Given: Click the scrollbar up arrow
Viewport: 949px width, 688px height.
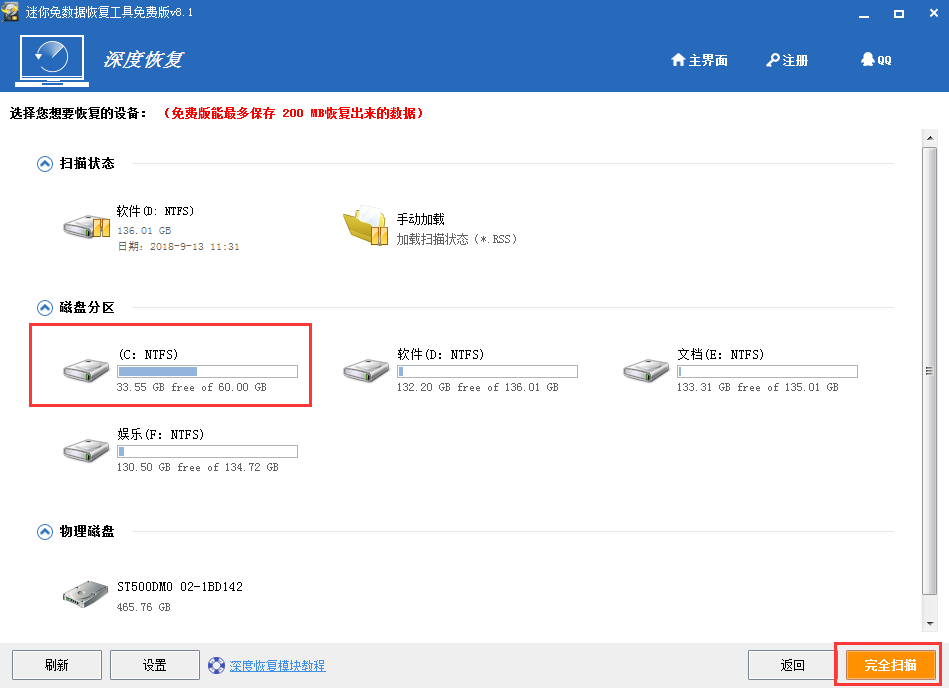Looking at the screenshot, I should [x=930, y=138].
